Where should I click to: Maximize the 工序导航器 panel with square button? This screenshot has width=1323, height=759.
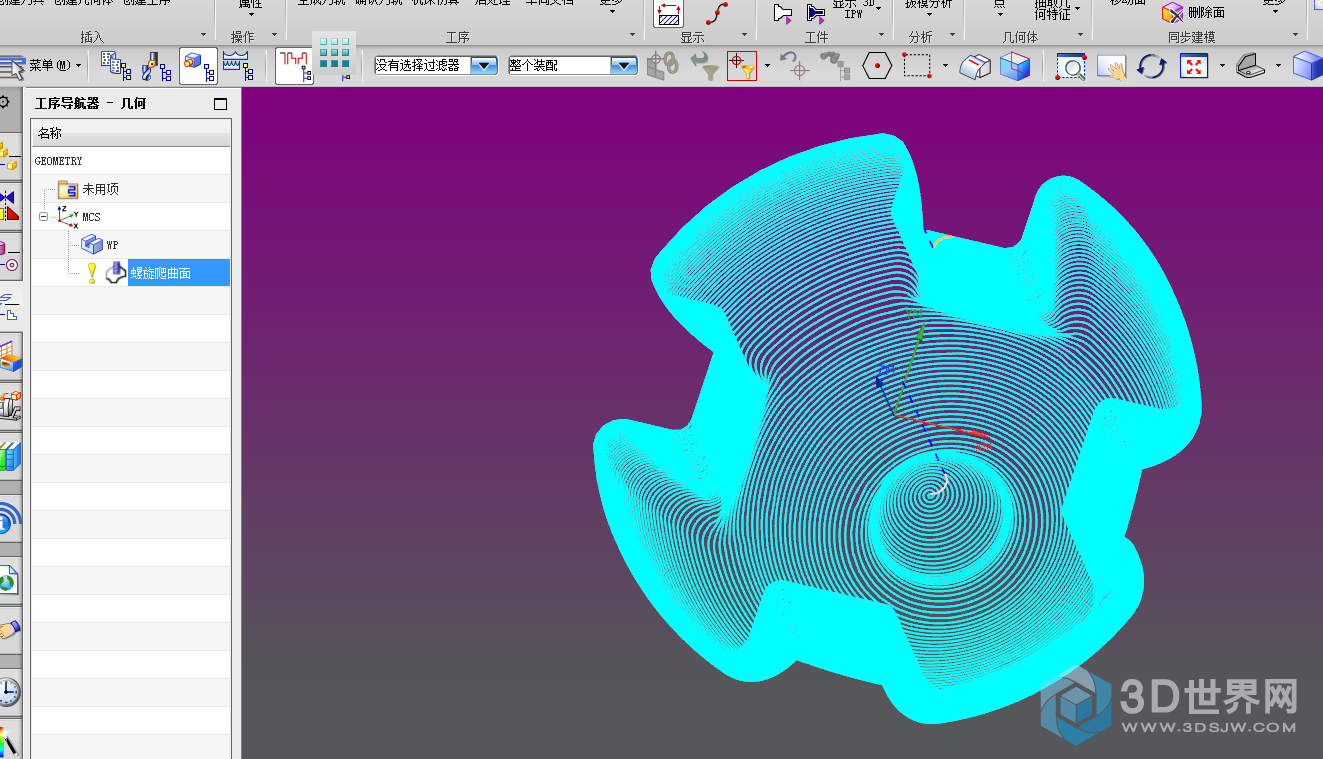221,103
